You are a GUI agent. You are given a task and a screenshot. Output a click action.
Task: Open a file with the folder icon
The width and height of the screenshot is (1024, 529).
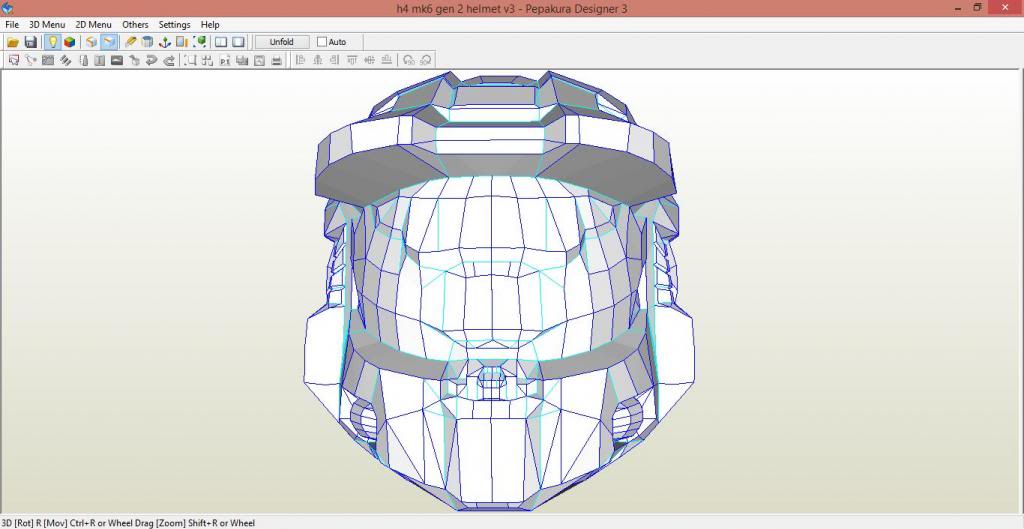13,42
